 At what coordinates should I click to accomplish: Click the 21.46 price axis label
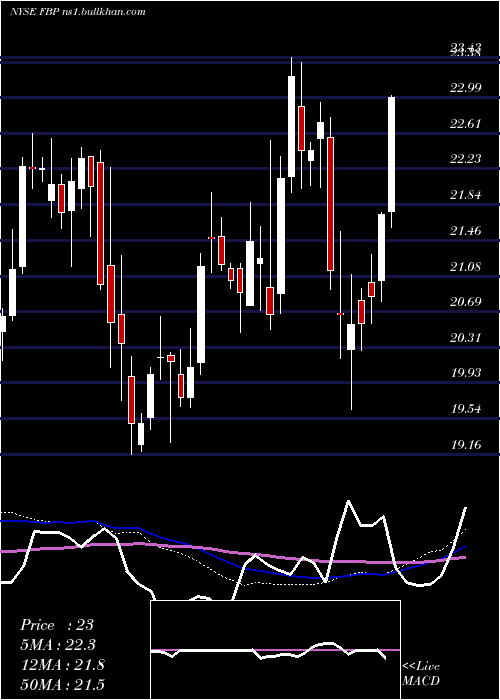click(466, 231)
